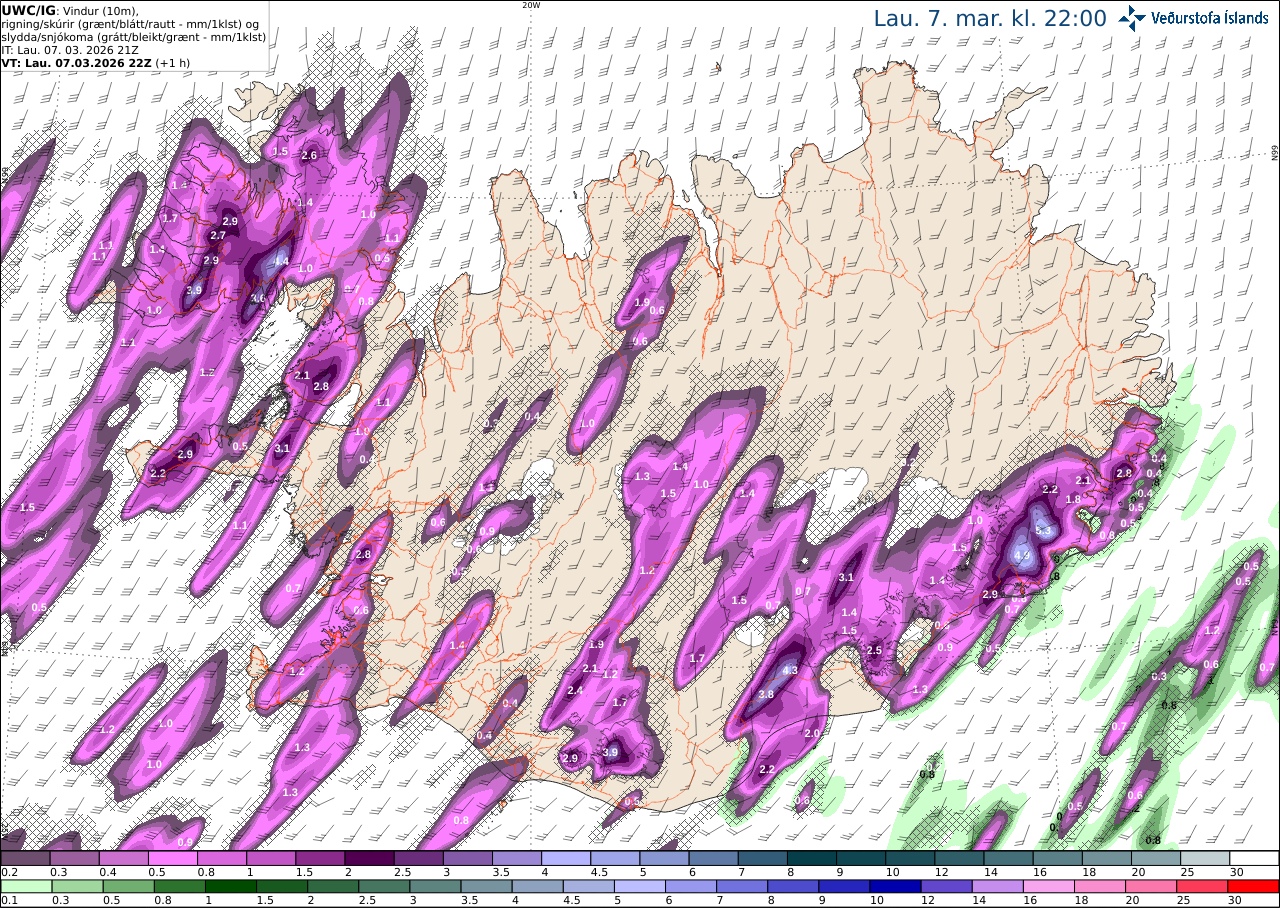Image resolution: width=1280 pixels, height=908 pixels.
Task: Pick snow legend swatch between 0.5 and 0.8
Action: (172, 857)
